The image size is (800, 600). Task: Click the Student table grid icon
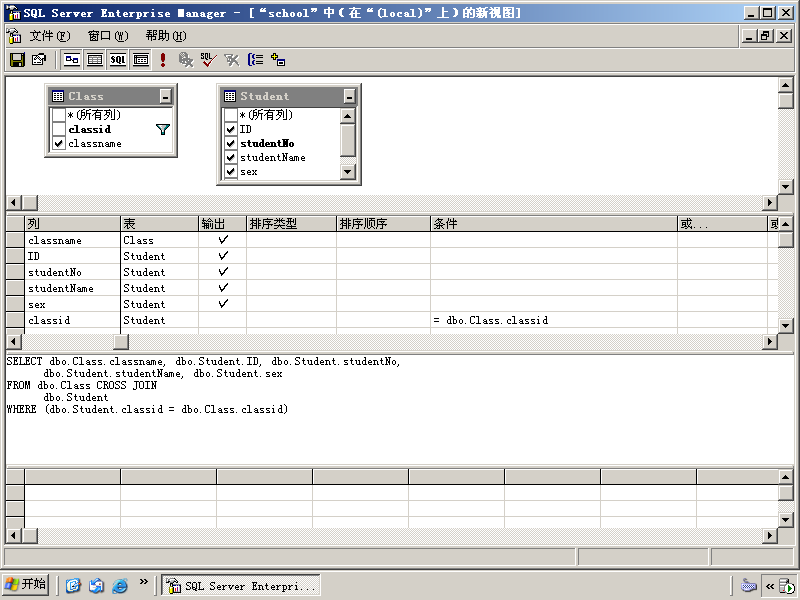click(x=230, y=96)
